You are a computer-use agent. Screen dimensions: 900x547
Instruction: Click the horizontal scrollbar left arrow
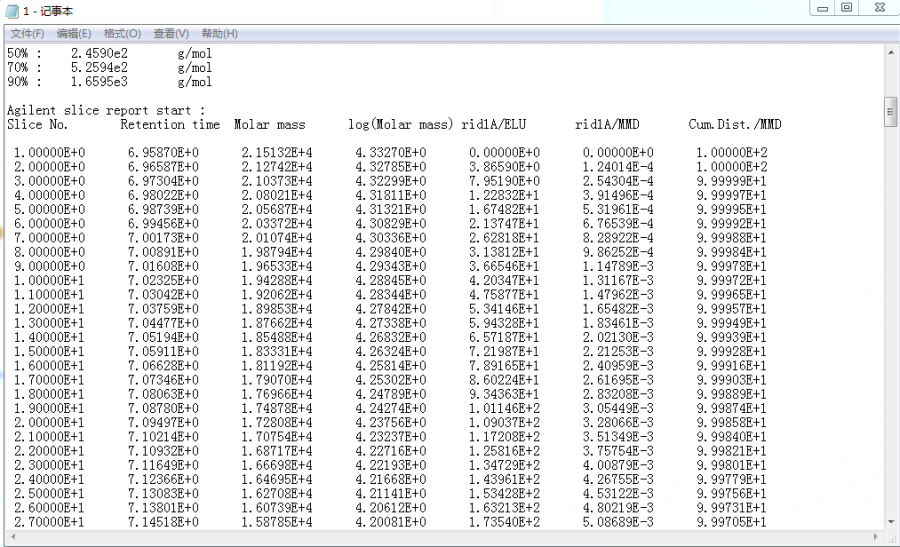point(12,537)
